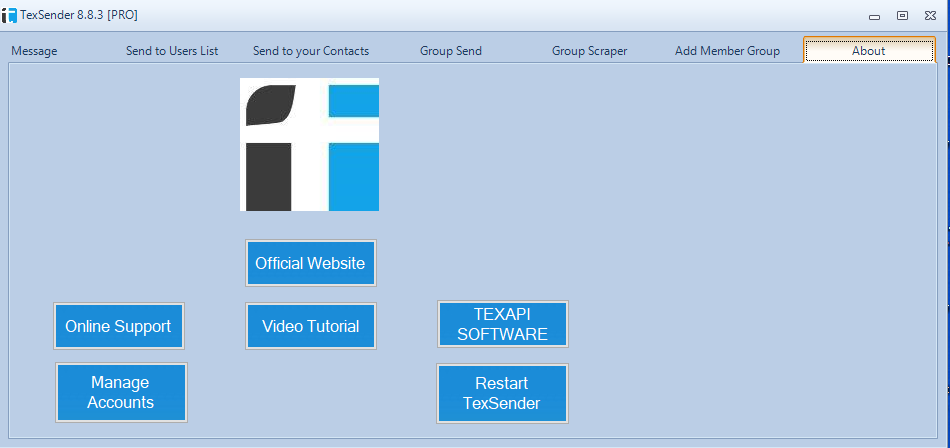
Task: Click the About tab
Action: click(x=869, y=50)
